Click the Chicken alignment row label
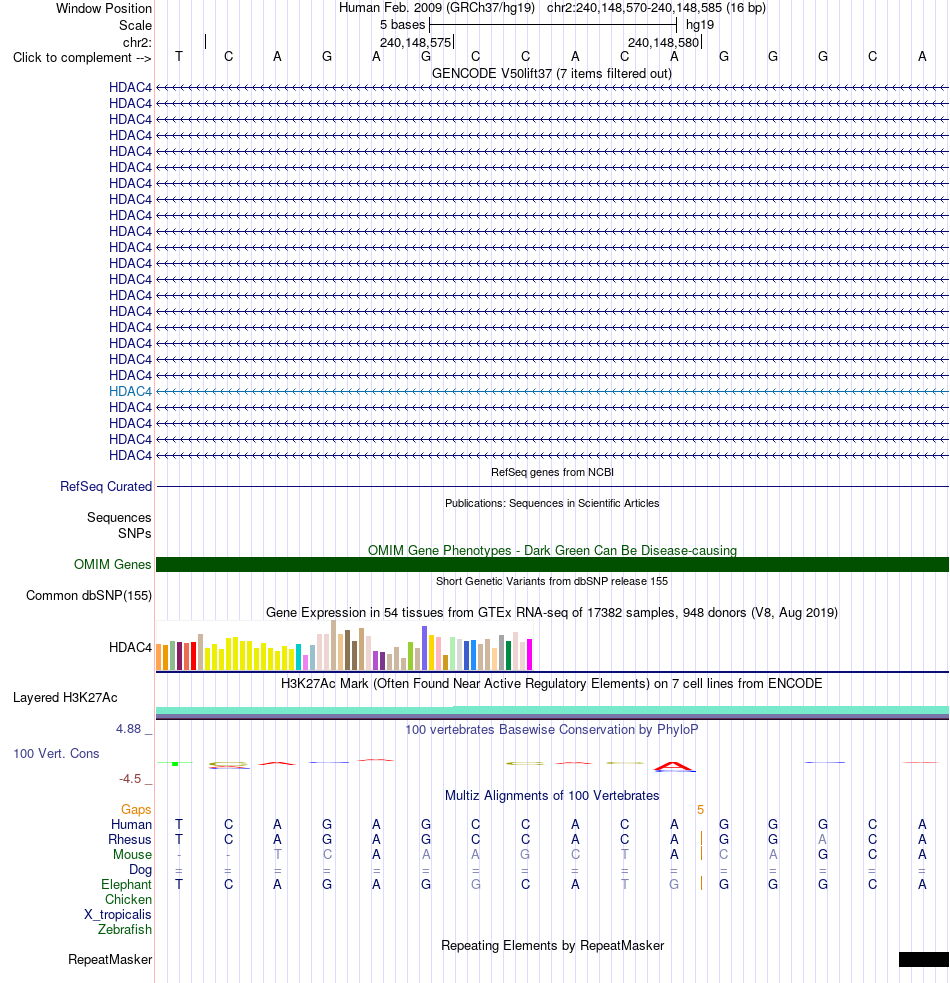950x983 pixels. [129, 900]
